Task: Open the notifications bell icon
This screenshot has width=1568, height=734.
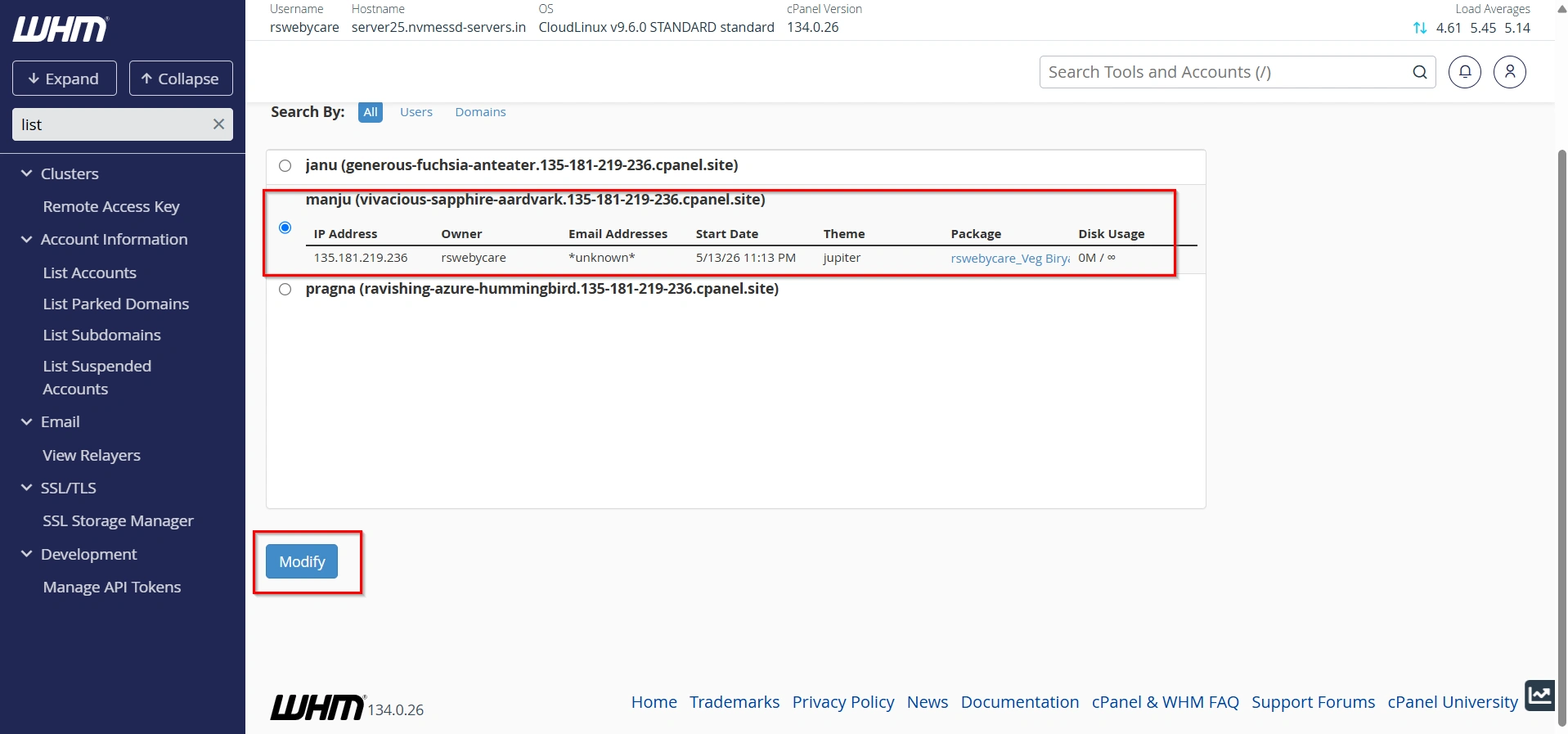Action: click(1465, 72)
